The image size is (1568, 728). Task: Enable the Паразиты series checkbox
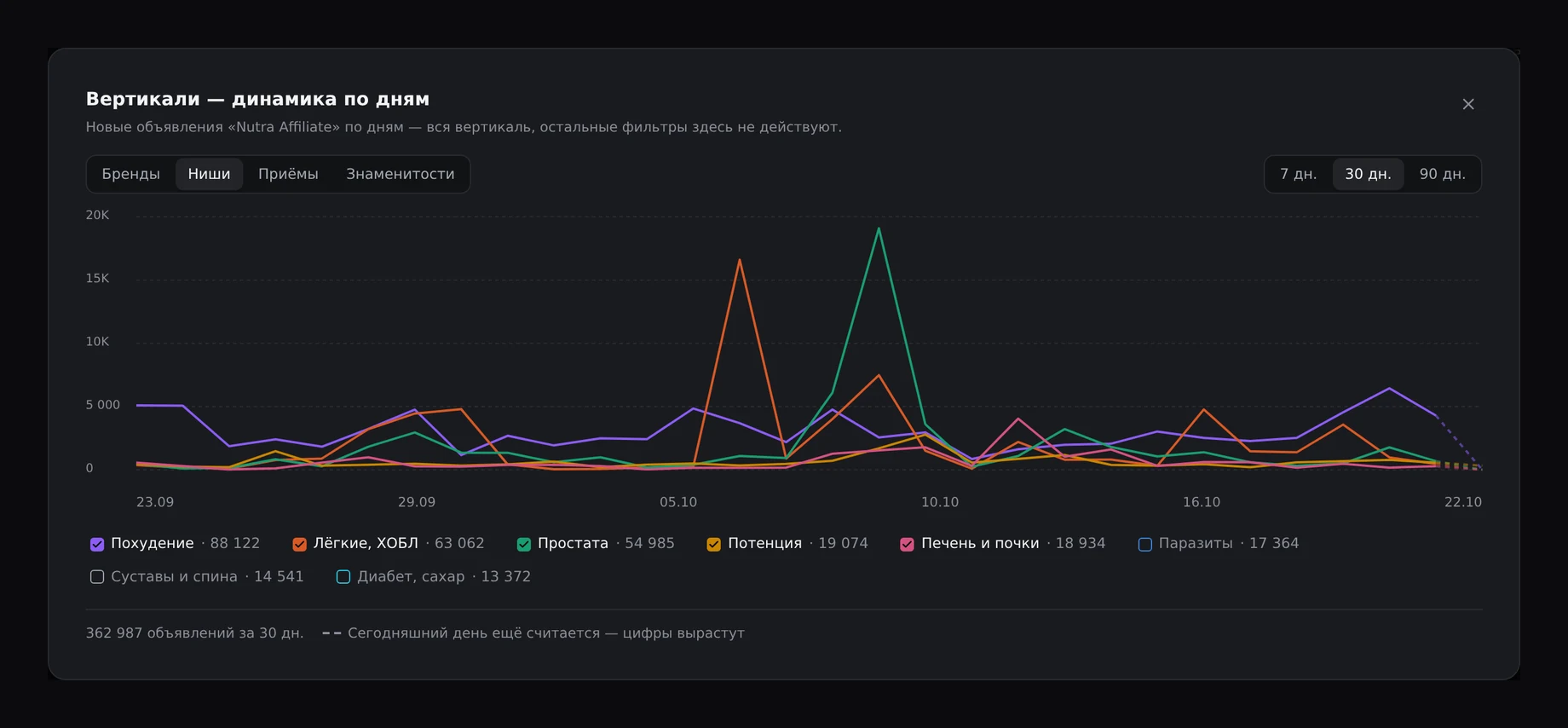1145,544
